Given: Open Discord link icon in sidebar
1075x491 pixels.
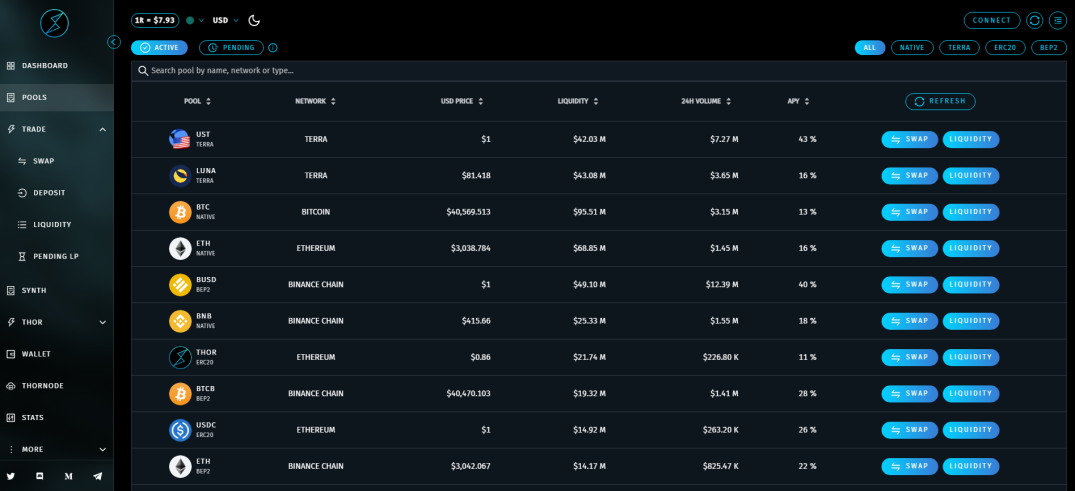Looking at the screenshot, I should tap(40, 476).
